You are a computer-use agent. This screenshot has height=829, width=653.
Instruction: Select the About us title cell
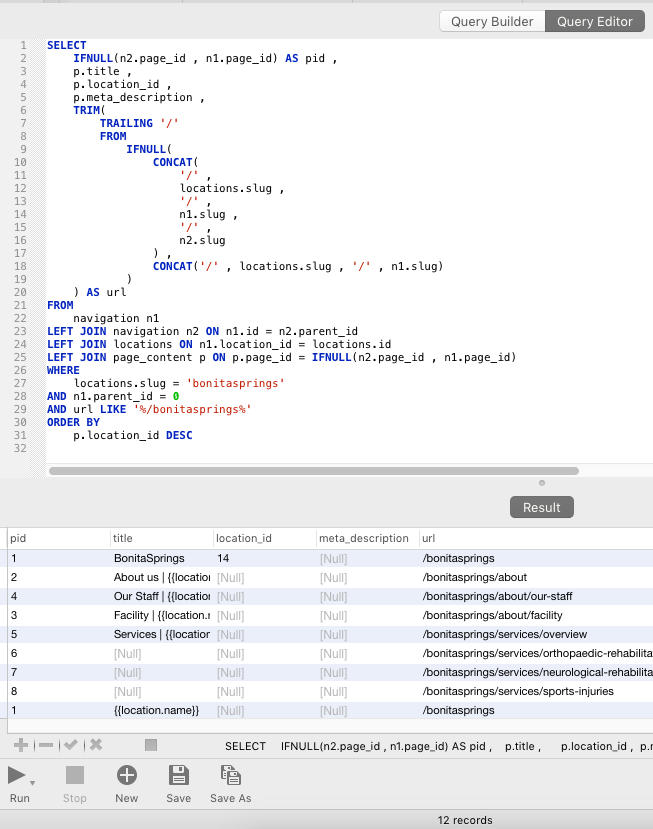pos(161,577)
